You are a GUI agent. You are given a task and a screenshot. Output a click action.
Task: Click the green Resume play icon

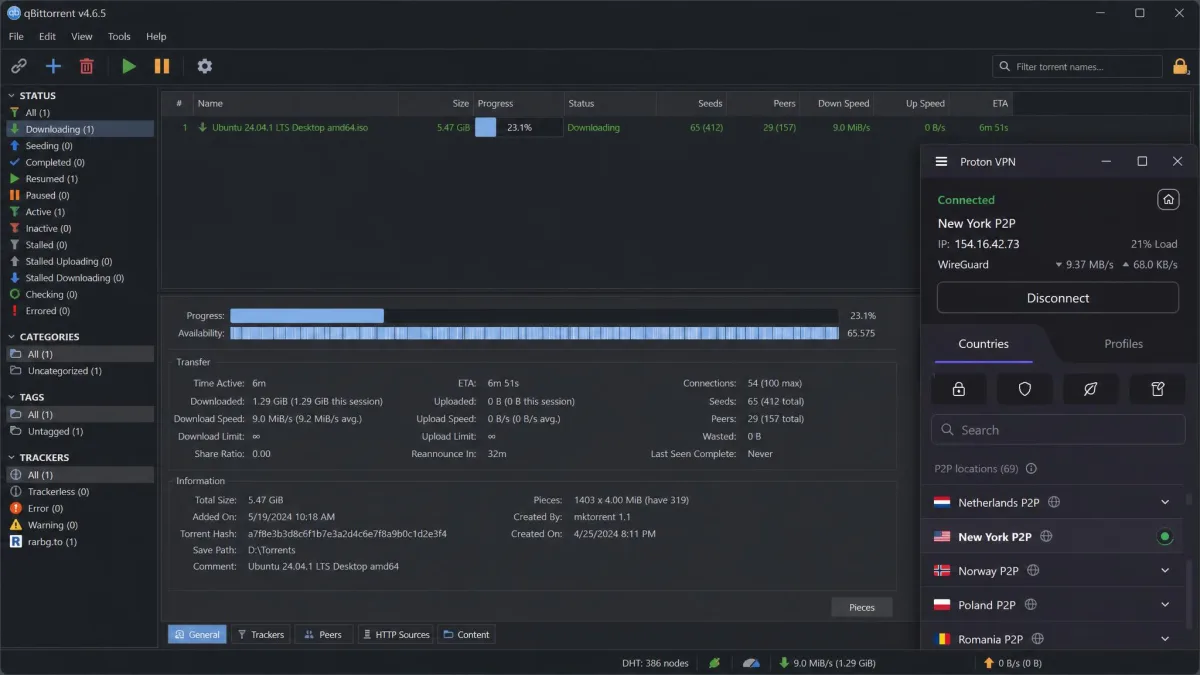(129, 66)
